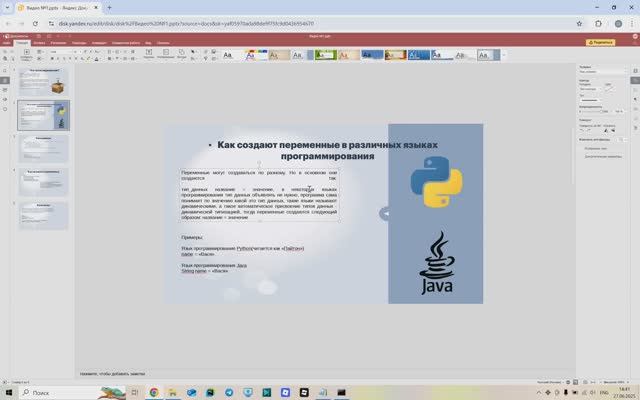Open the browser extensions menu

coord(598,24)
